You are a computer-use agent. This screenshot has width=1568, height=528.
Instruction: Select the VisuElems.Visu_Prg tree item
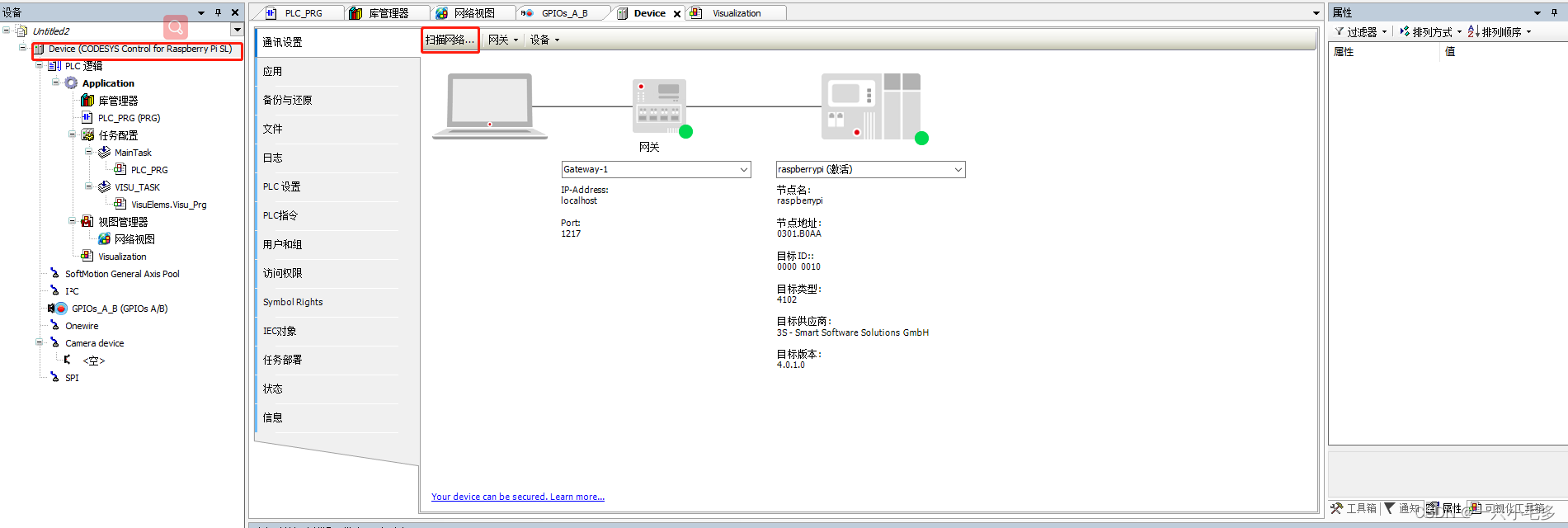click(169, 205)
